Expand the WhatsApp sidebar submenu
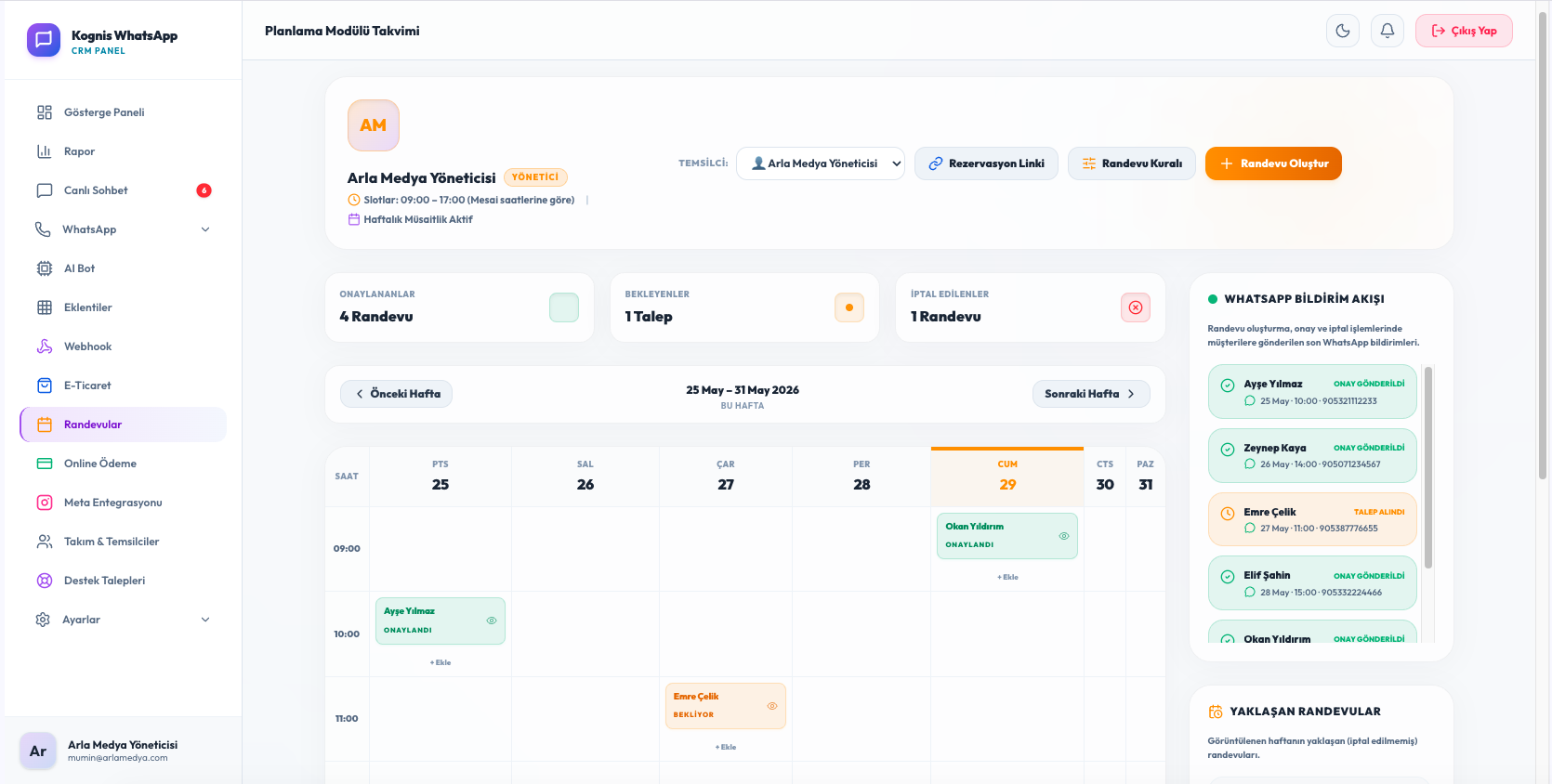Image resolution: width=1552 pixels, height=784 pixels. click(205, 229)
